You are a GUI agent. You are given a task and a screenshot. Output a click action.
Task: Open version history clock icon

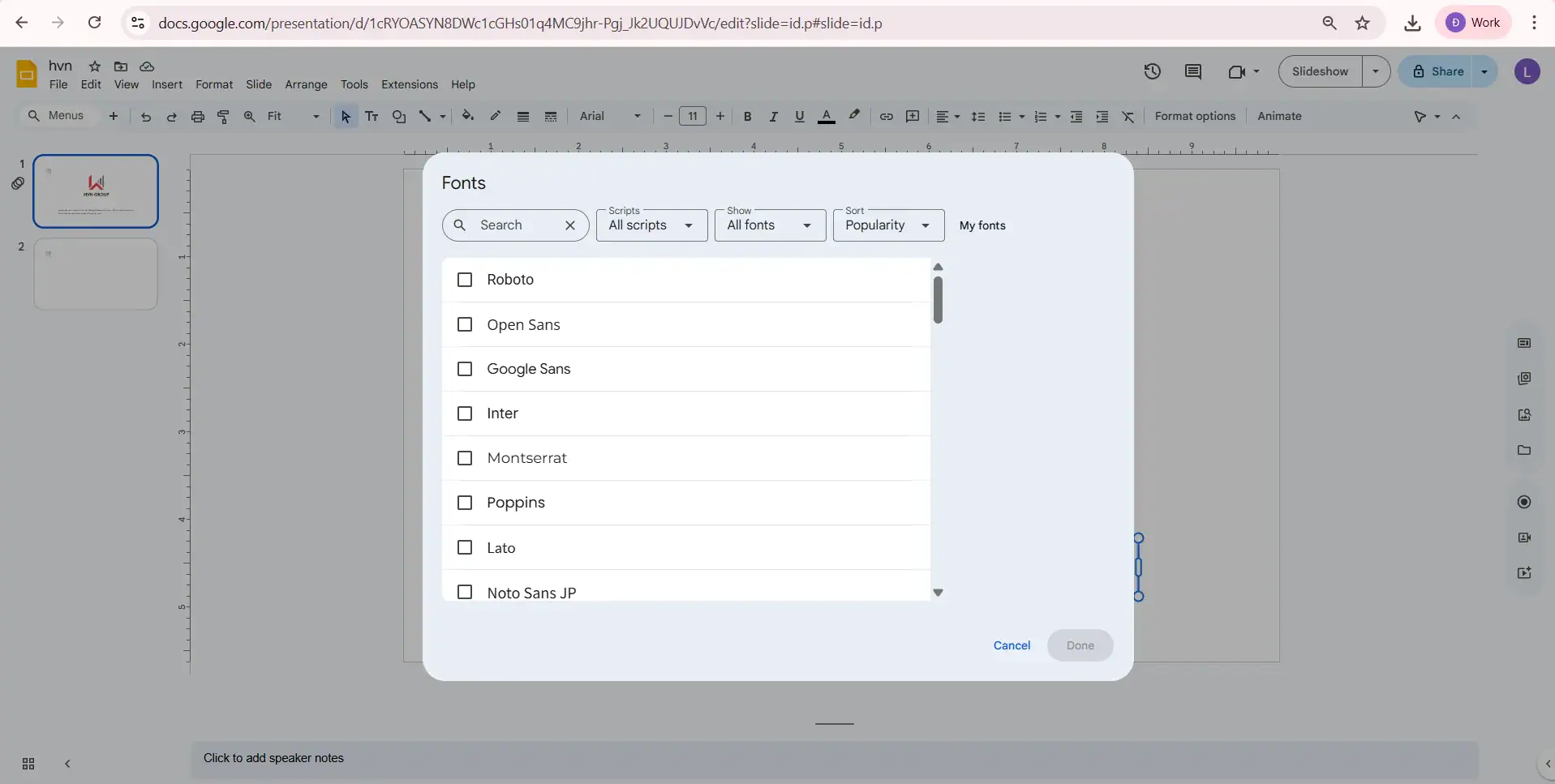pos(1153,71)
